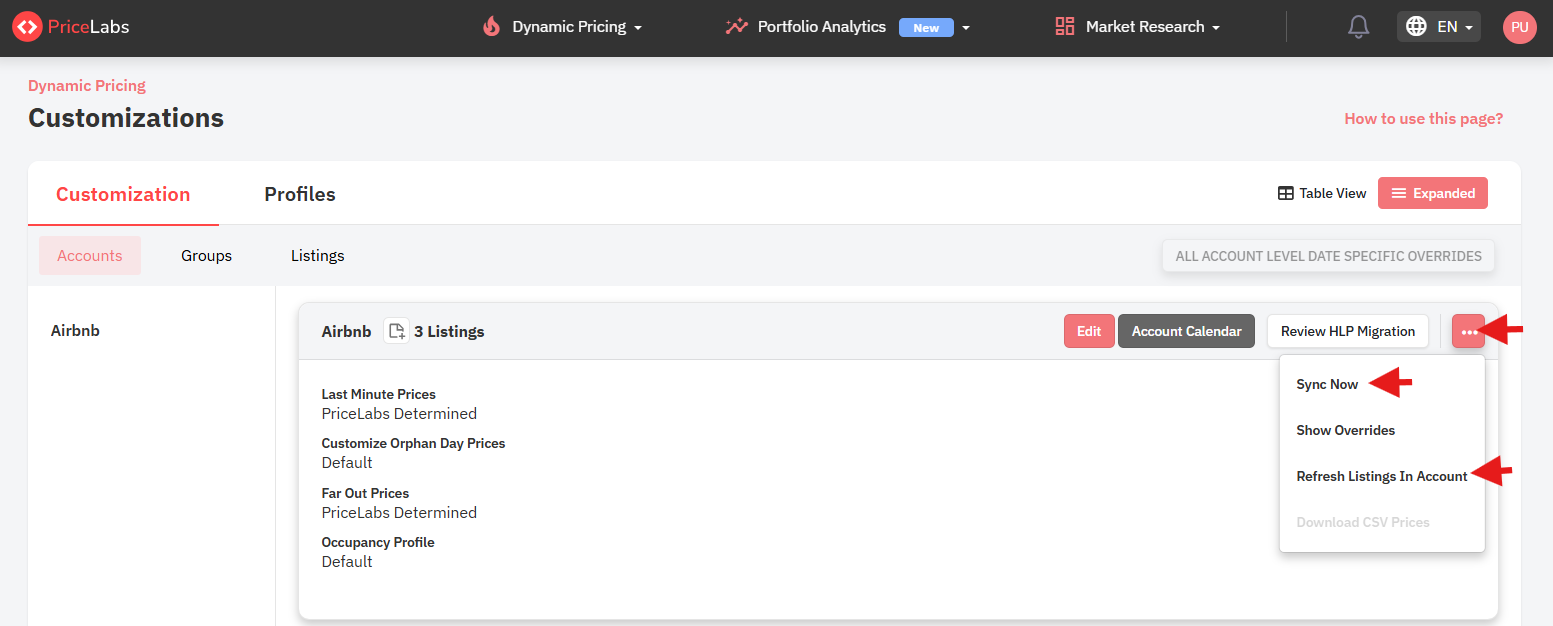Select Airbnb in the accounts sidebar
The image size is (1553, 626).
point(75,330)
